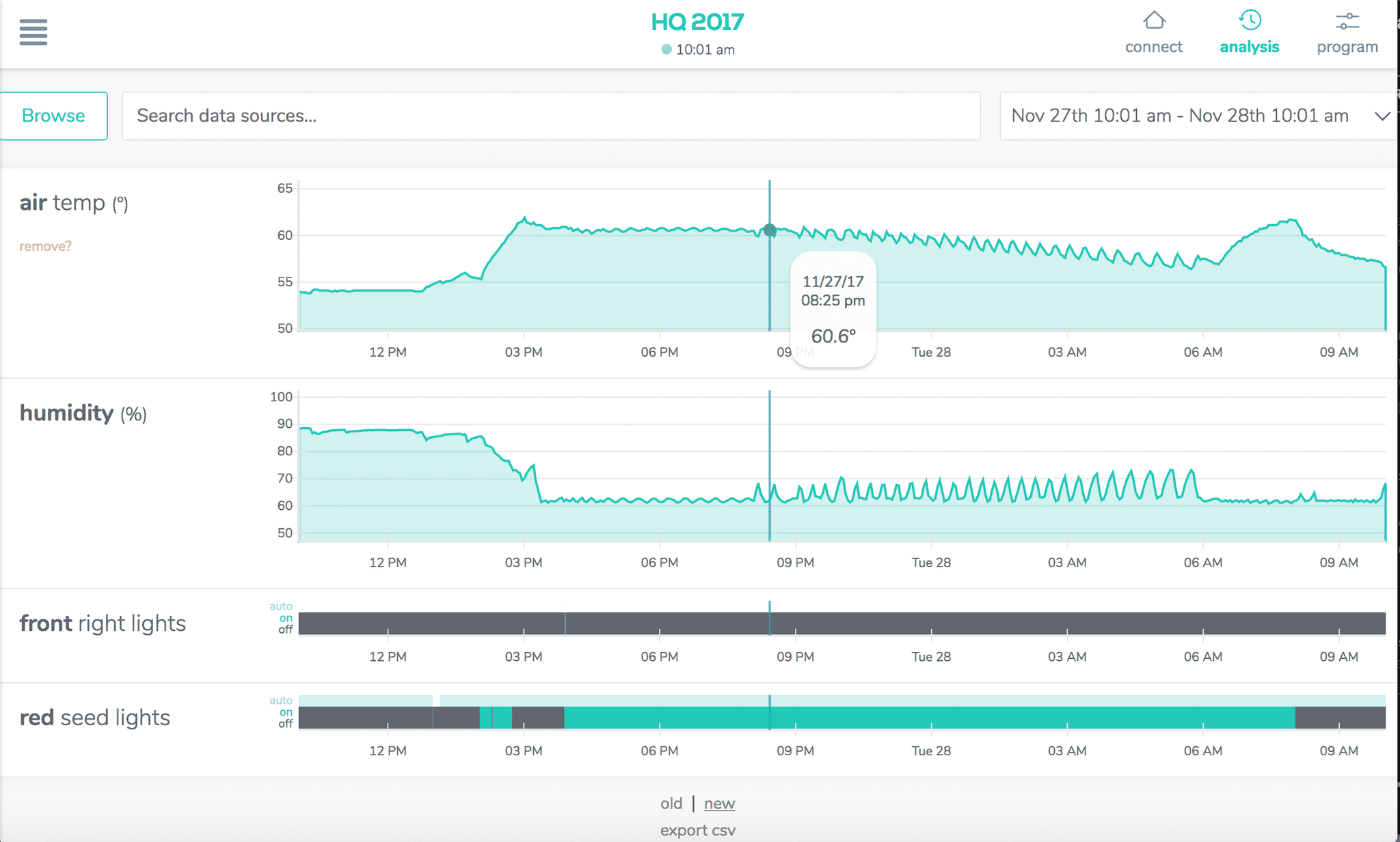
Task: Click the red seed lights label
Action: click(x=94, y=718)
